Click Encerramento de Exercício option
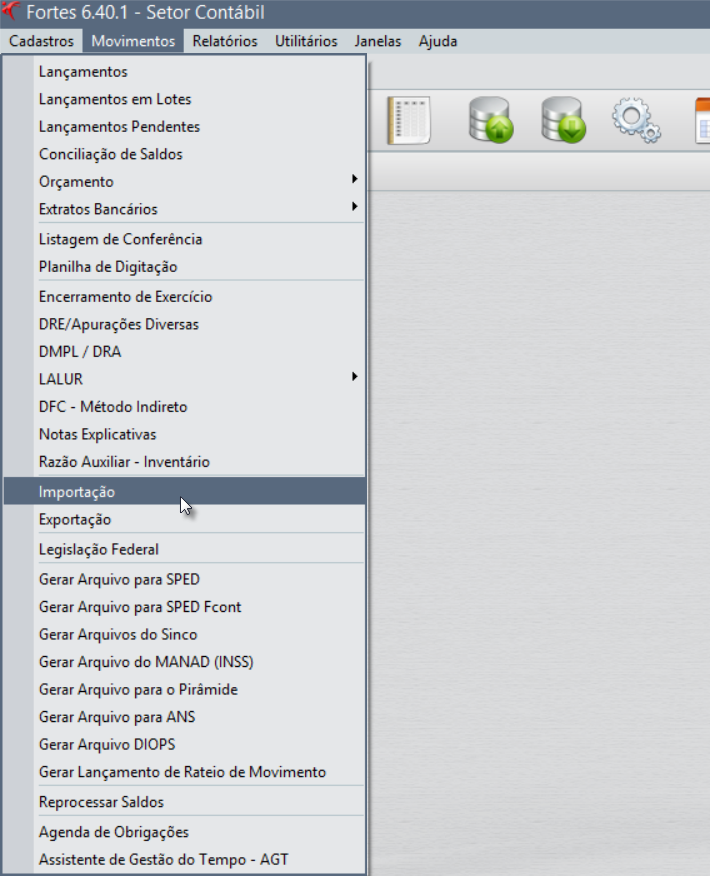 tap(125, 296)
